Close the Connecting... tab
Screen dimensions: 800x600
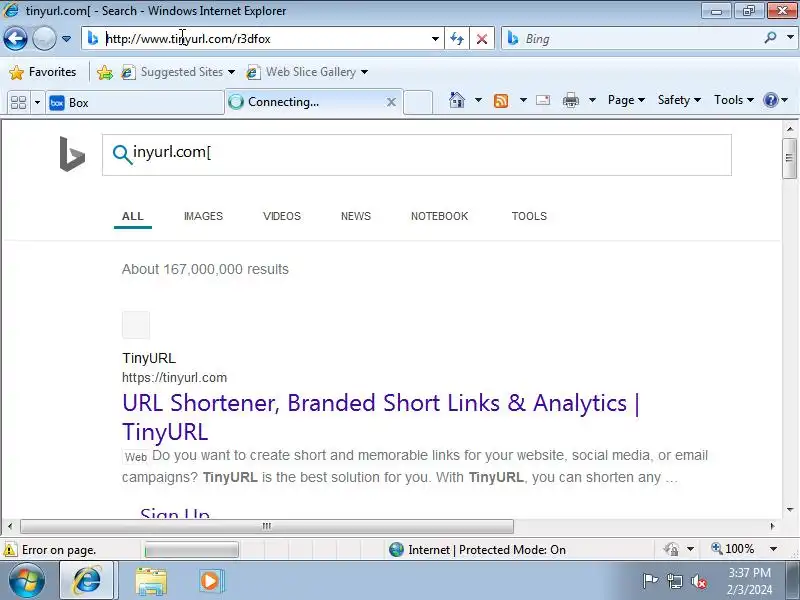[x=391, y=102]
